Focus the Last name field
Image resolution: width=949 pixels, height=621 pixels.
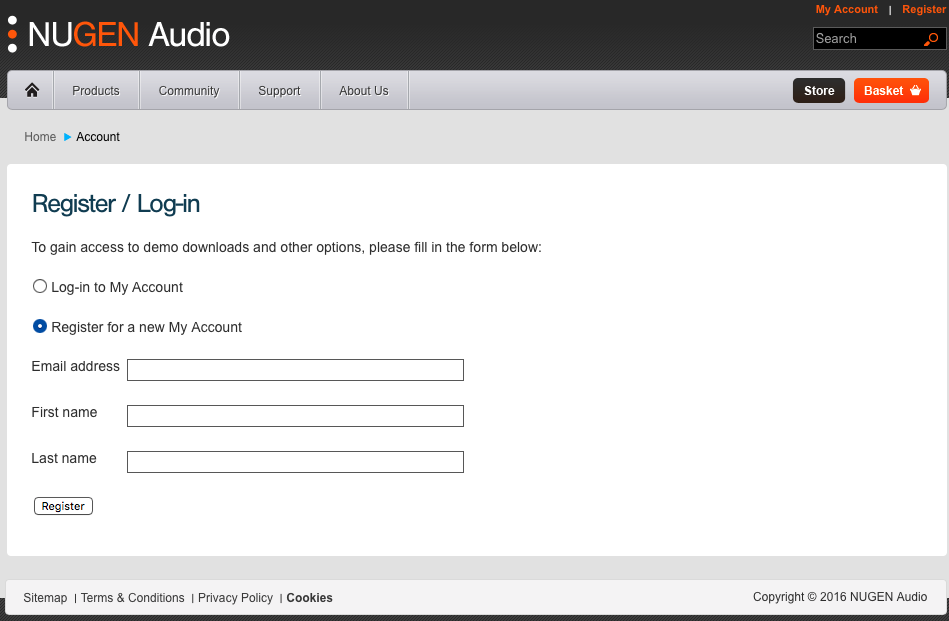click(x=295, y=462)
